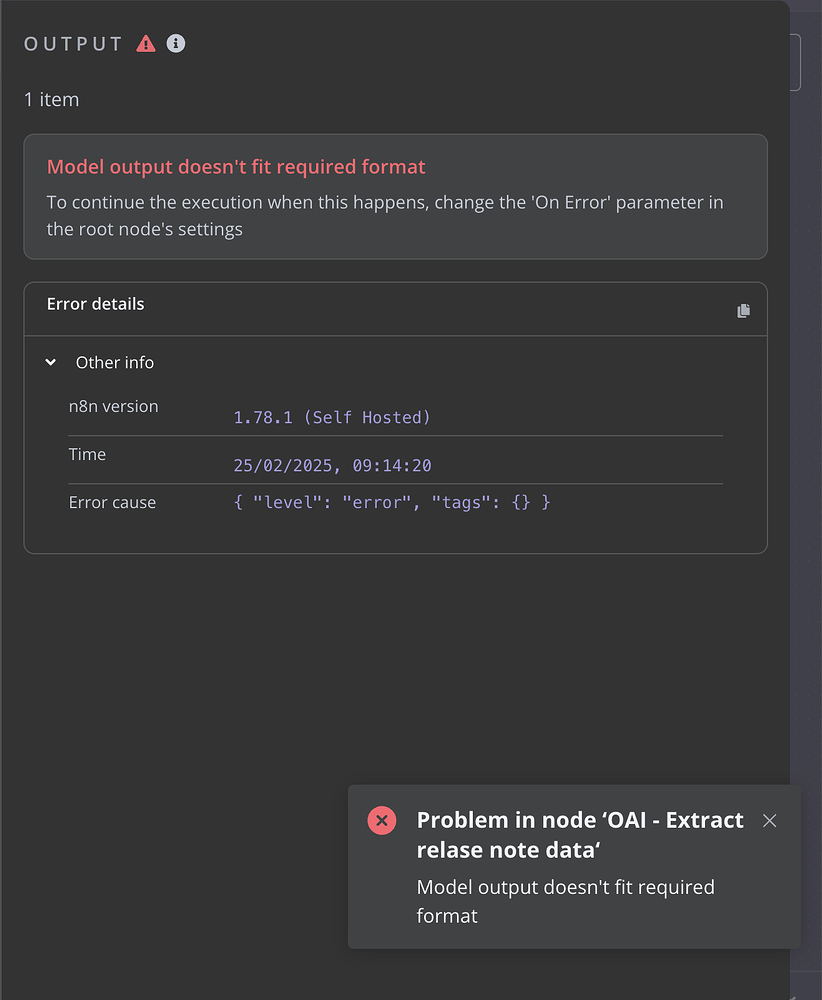
Task: Click the red error circle in the notification
Action: pos(381,820)
